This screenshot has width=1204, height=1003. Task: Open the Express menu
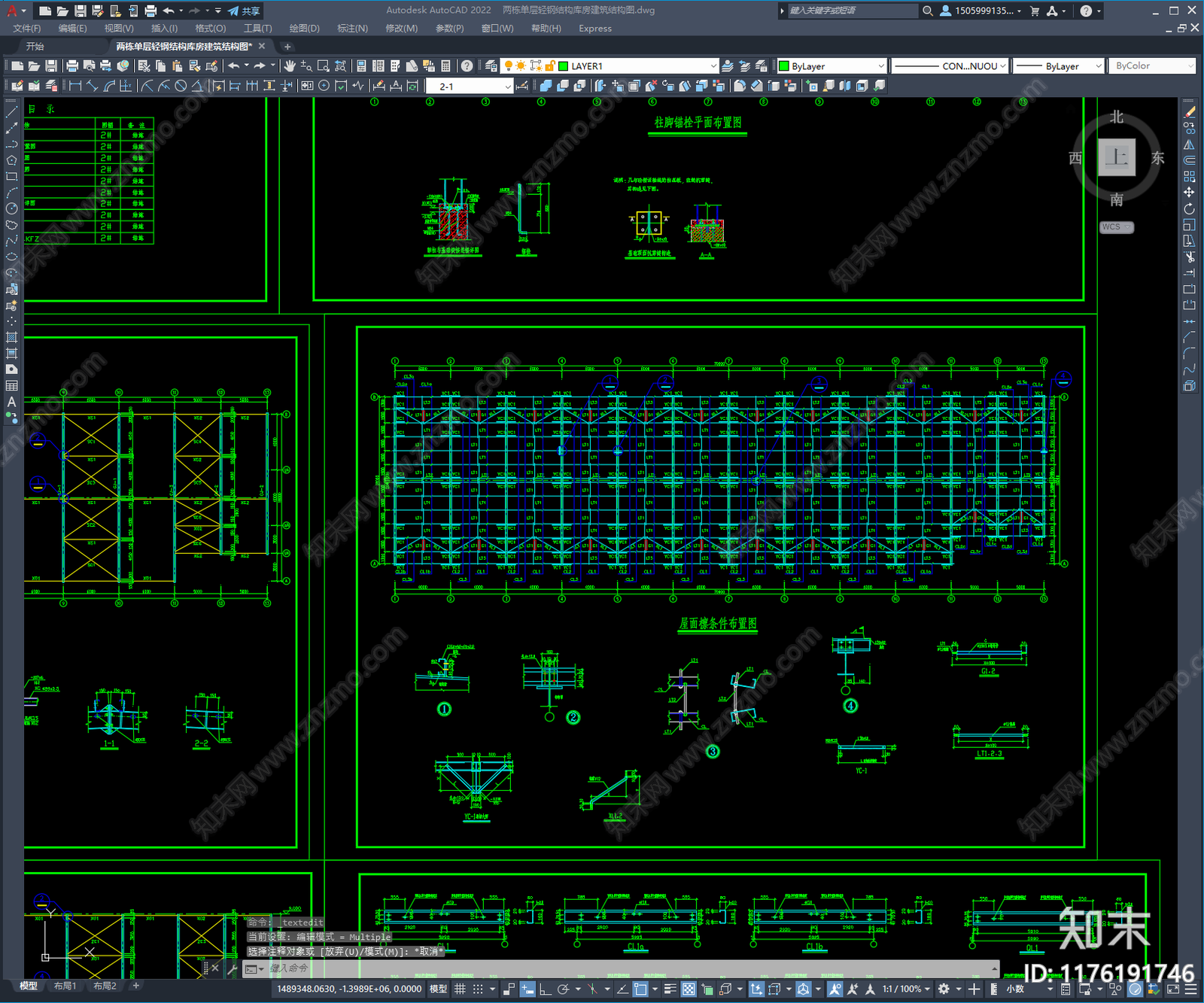click(595, 29)
